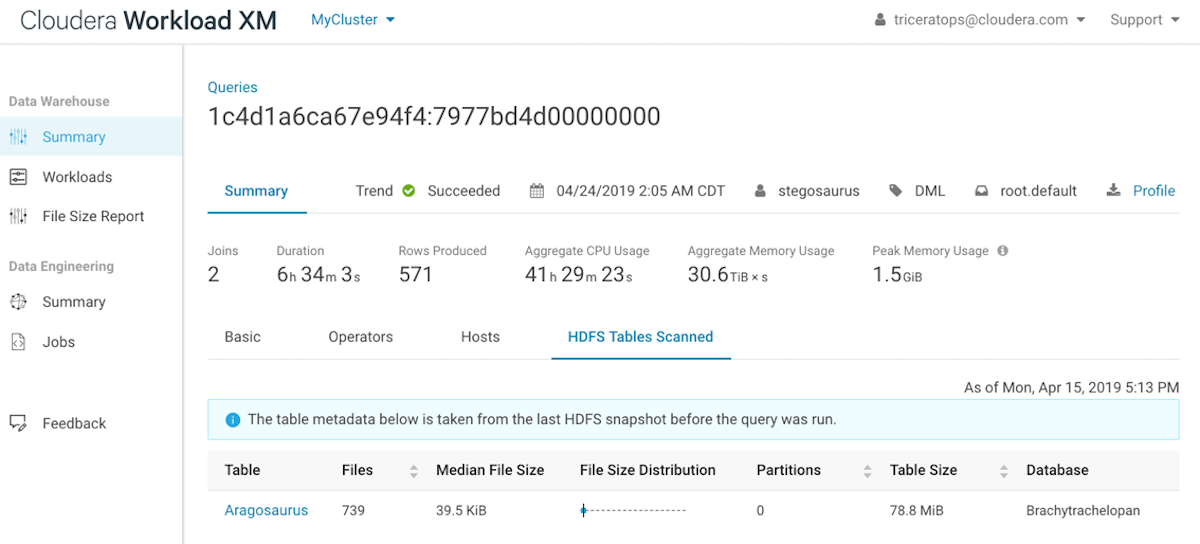Screen dimensions: 1200x544
Task: Expand the triceratops@cloudera.com user menu
Action: point(980,20)
